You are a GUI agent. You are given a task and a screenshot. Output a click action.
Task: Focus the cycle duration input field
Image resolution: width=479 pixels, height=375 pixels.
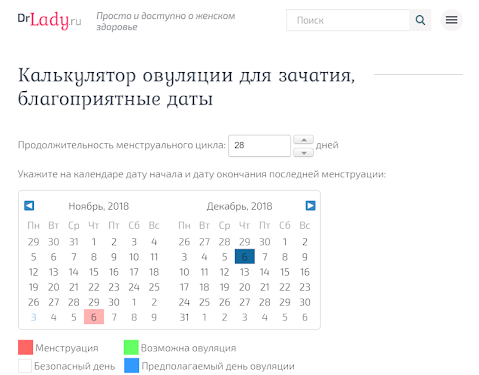[x=259, y=146]
